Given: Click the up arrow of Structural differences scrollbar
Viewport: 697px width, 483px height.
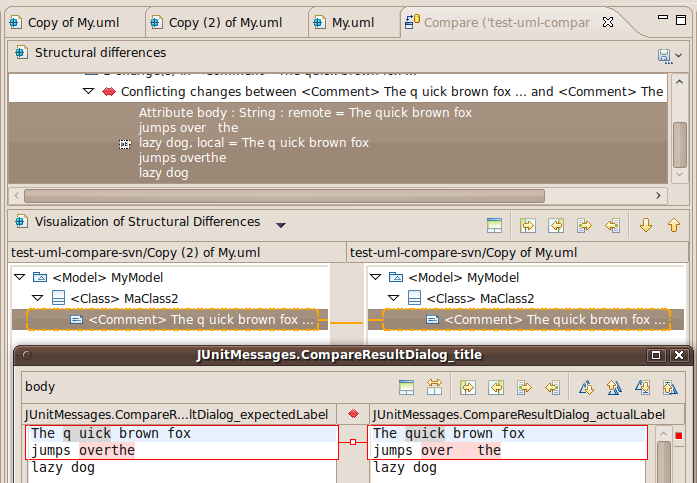Looking at the screenshot, I should point(679,82).
